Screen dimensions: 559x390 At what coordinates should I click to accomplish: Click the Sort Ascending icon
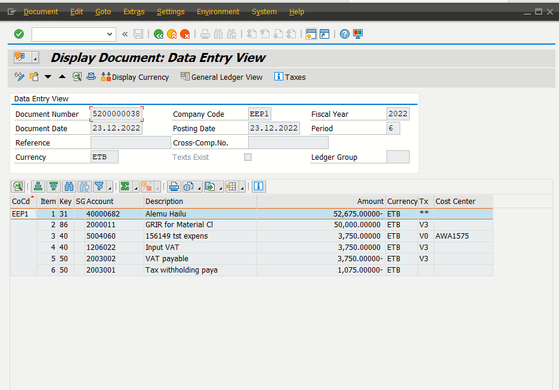coord(38,186)
